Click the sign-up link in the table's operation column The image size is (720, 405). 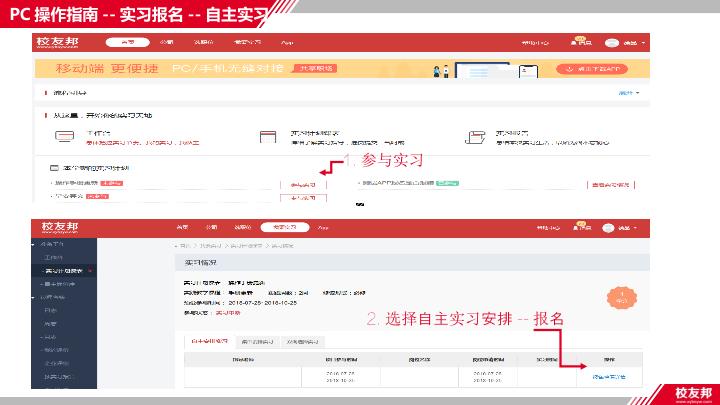pos(608,377)
